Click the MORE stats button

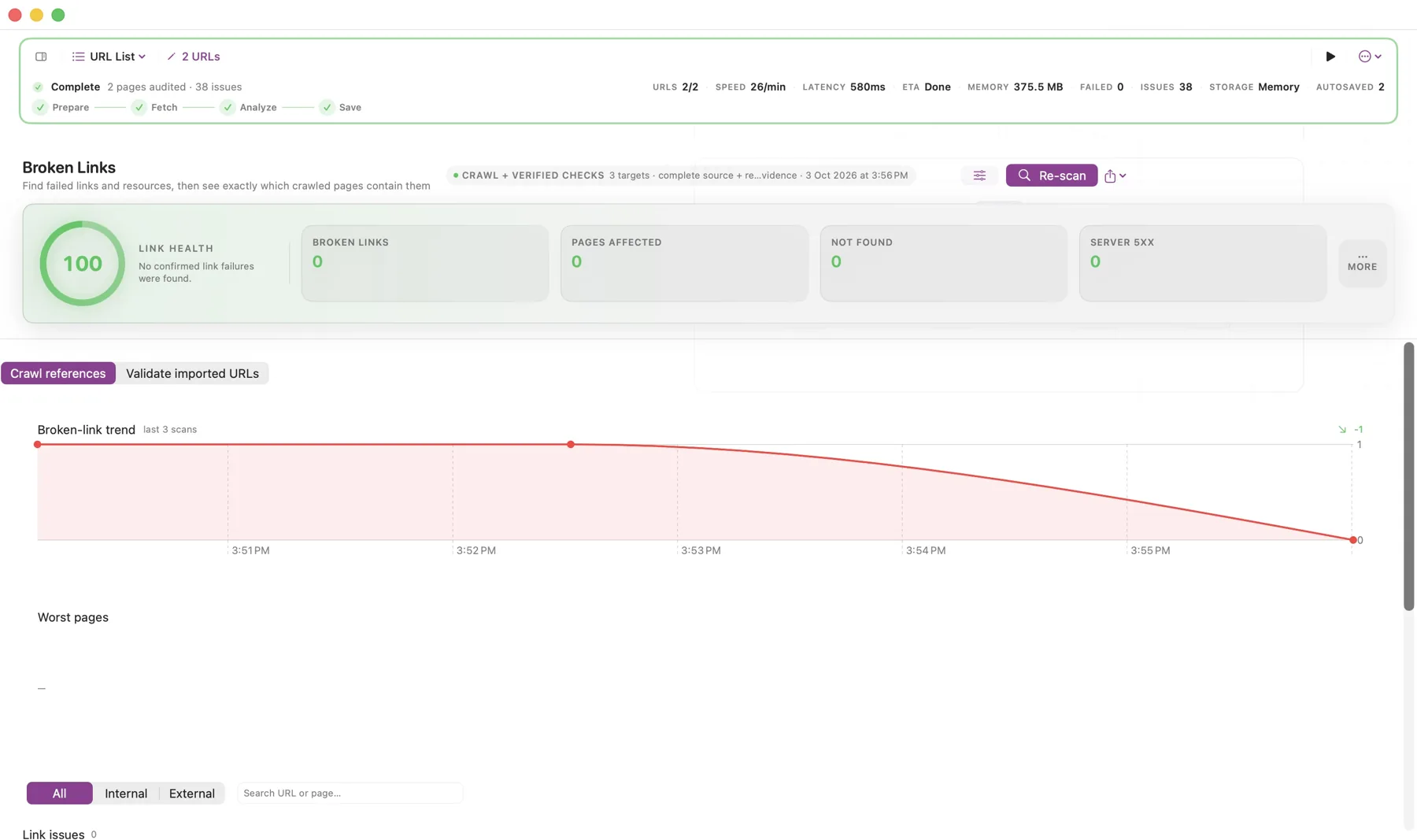point(1362,263)
